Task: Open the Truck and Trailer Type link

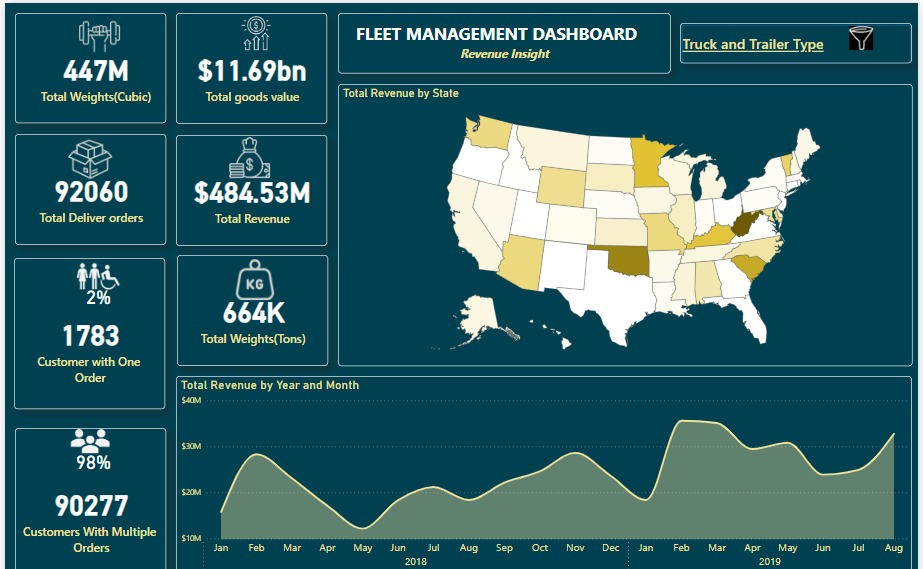Action: 752,44
